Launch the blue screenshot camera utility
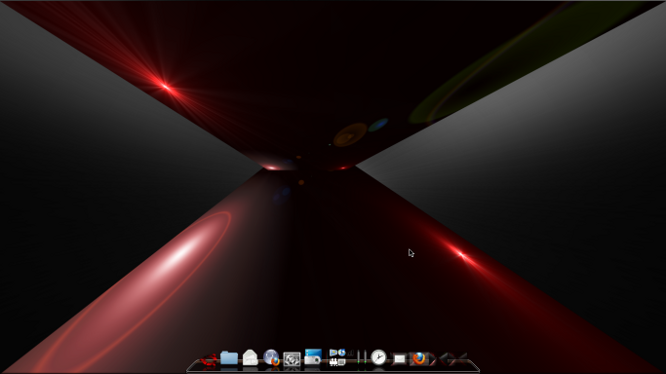Viewport: 666px width, 374px height. [313, 357]
